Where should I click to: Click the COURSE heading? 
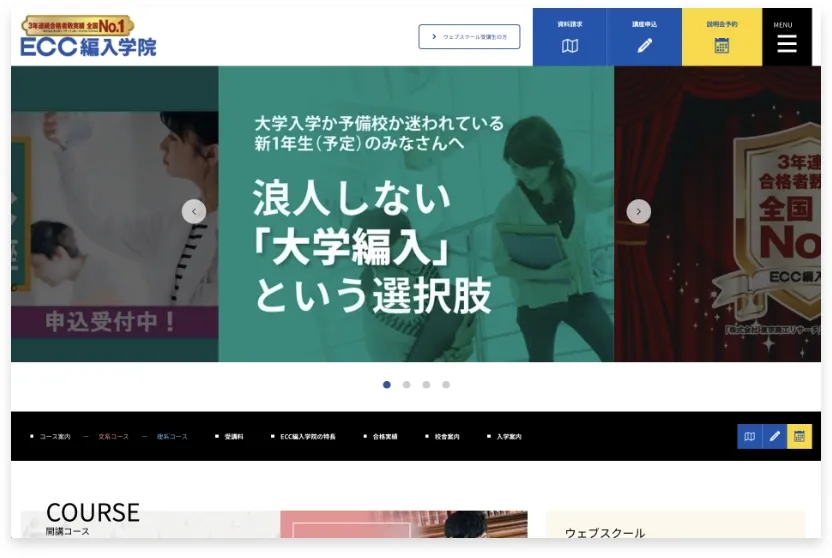pyautogui.click(x=93, y=512)
